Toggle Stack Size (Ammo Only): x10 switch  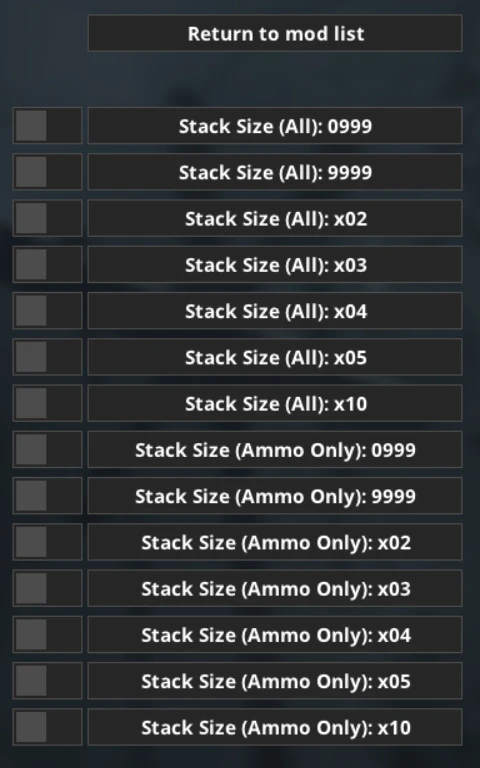[47, 727]
